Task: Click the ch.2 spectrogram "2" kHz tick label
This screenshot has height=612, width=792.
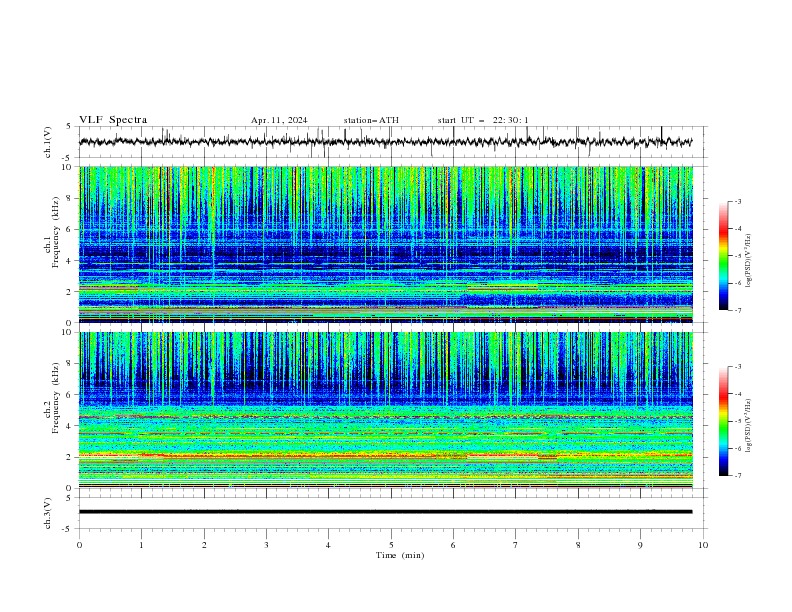Action: pyautogui.click(x=70, y=457)
